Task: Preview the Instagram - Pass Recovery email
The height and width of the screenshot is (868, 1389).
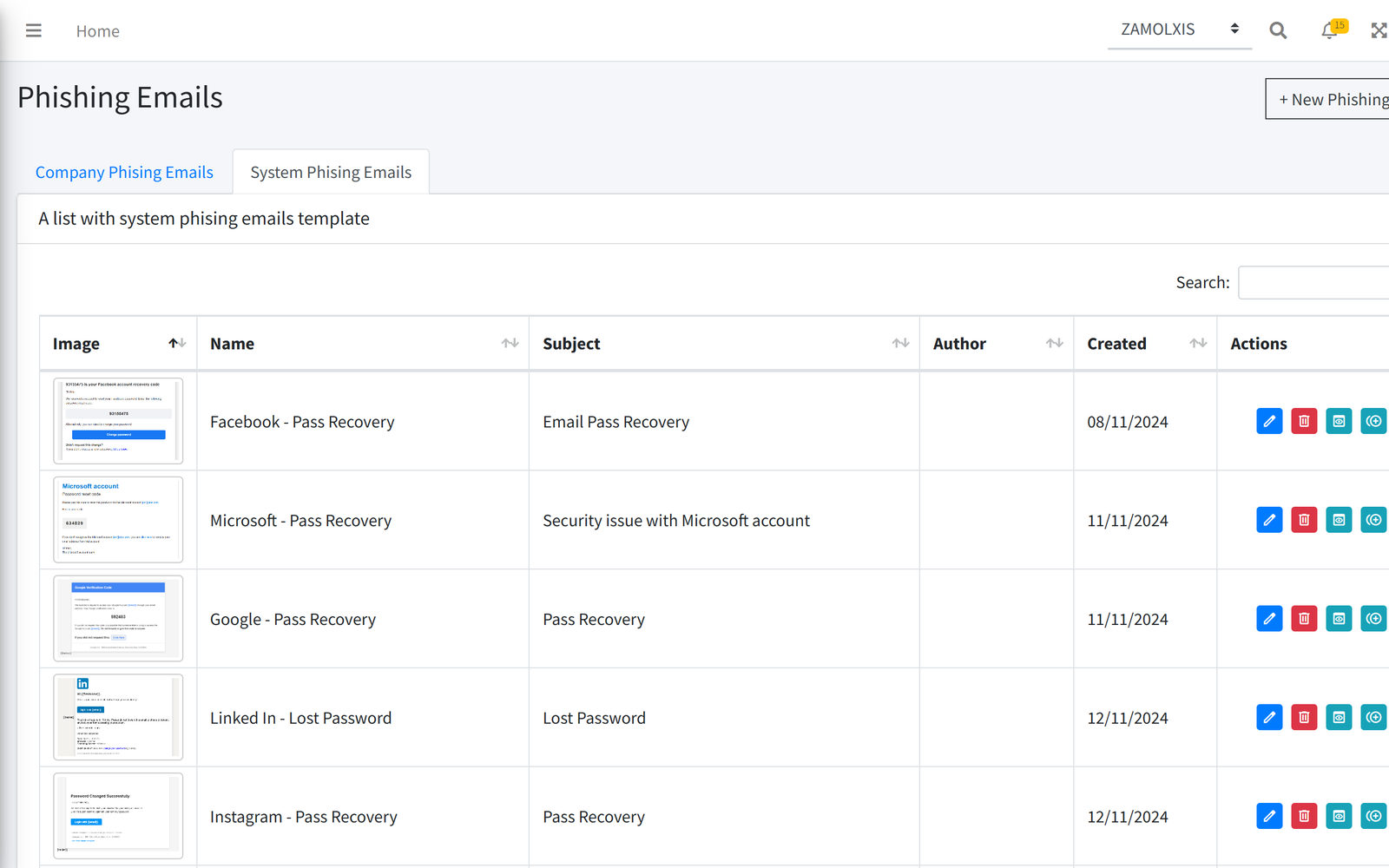Action: [1339, 816]
